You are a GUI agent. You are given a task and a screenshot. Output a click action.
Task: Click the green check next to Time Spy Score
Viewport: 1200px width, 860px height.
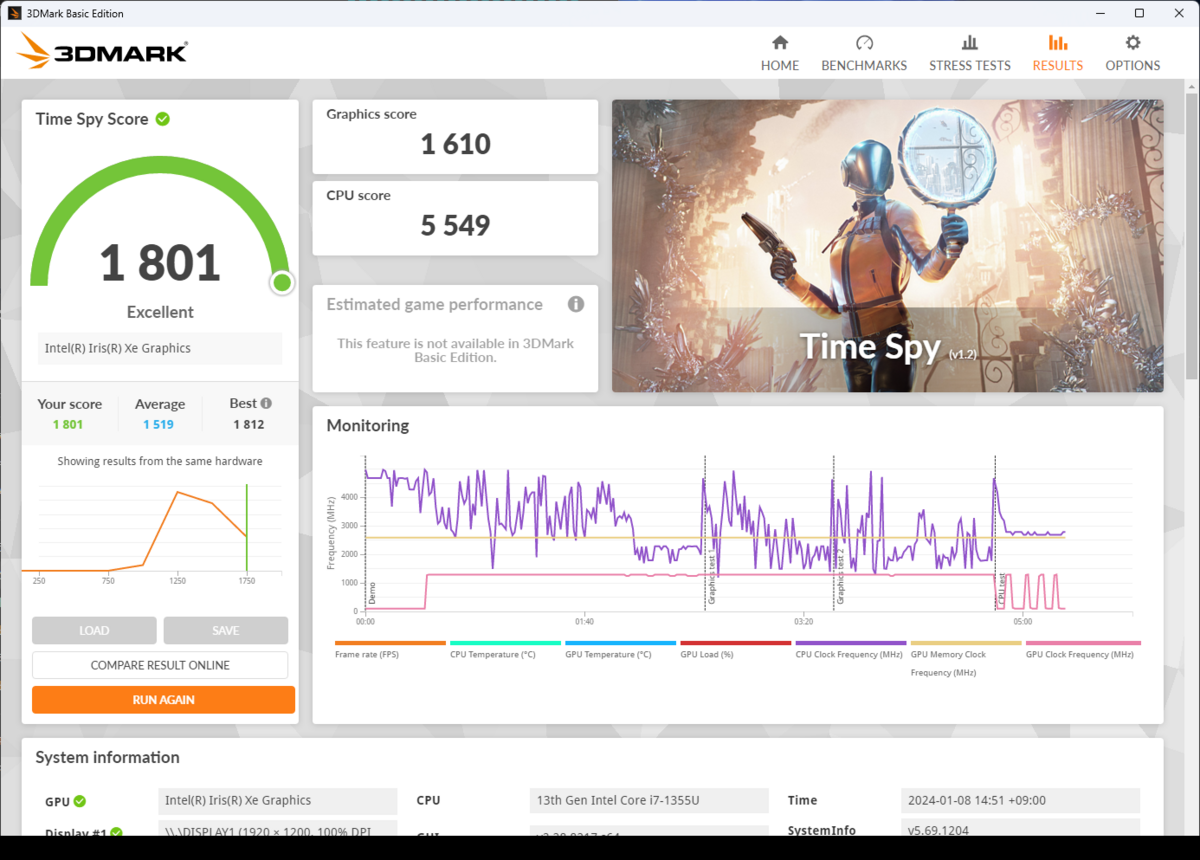(x=163, y=119)
